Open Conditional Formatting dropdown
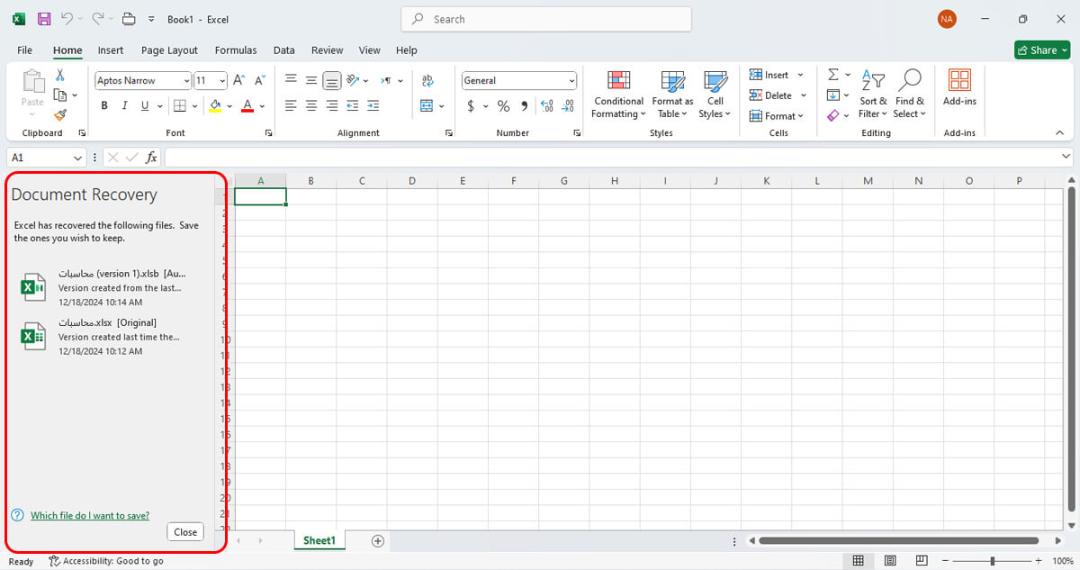The height and width of the screenshot is (570, 1080). click(619, 94)
